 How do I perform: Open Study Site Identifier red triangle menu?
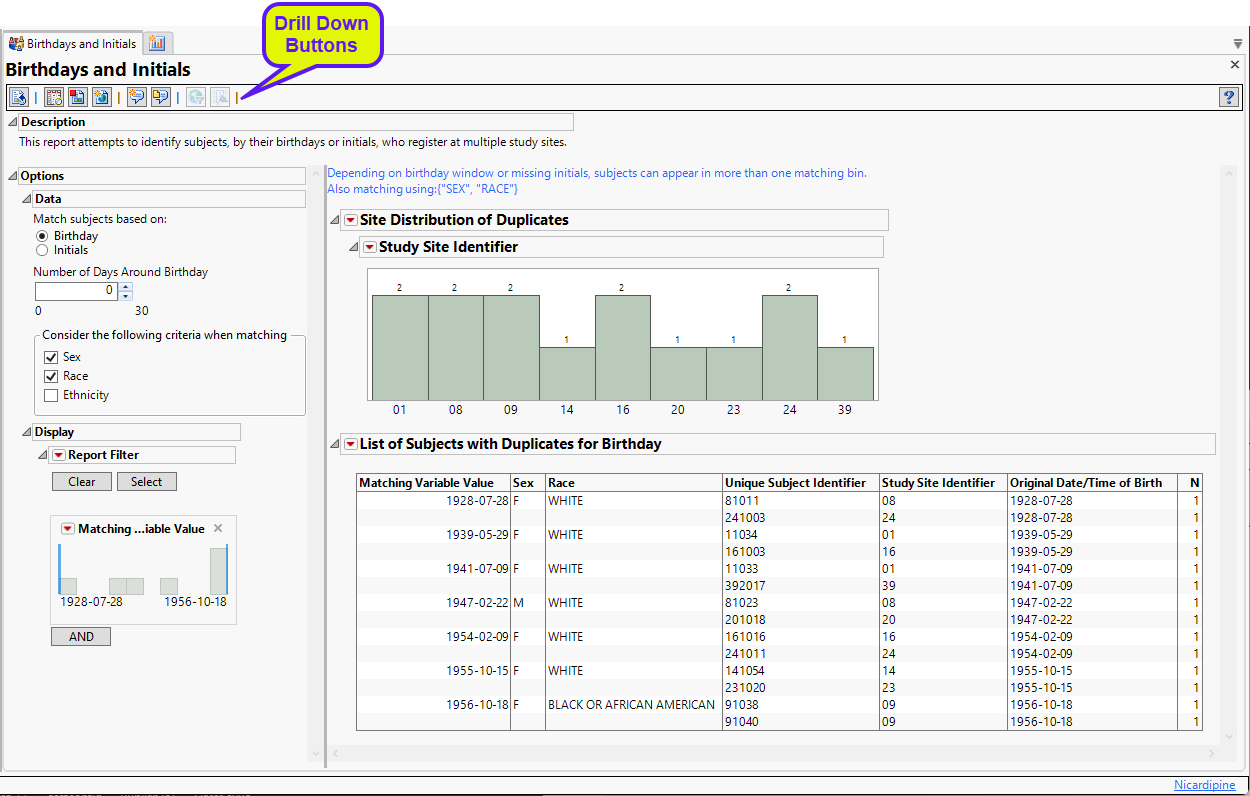click(x=369, y=247)
